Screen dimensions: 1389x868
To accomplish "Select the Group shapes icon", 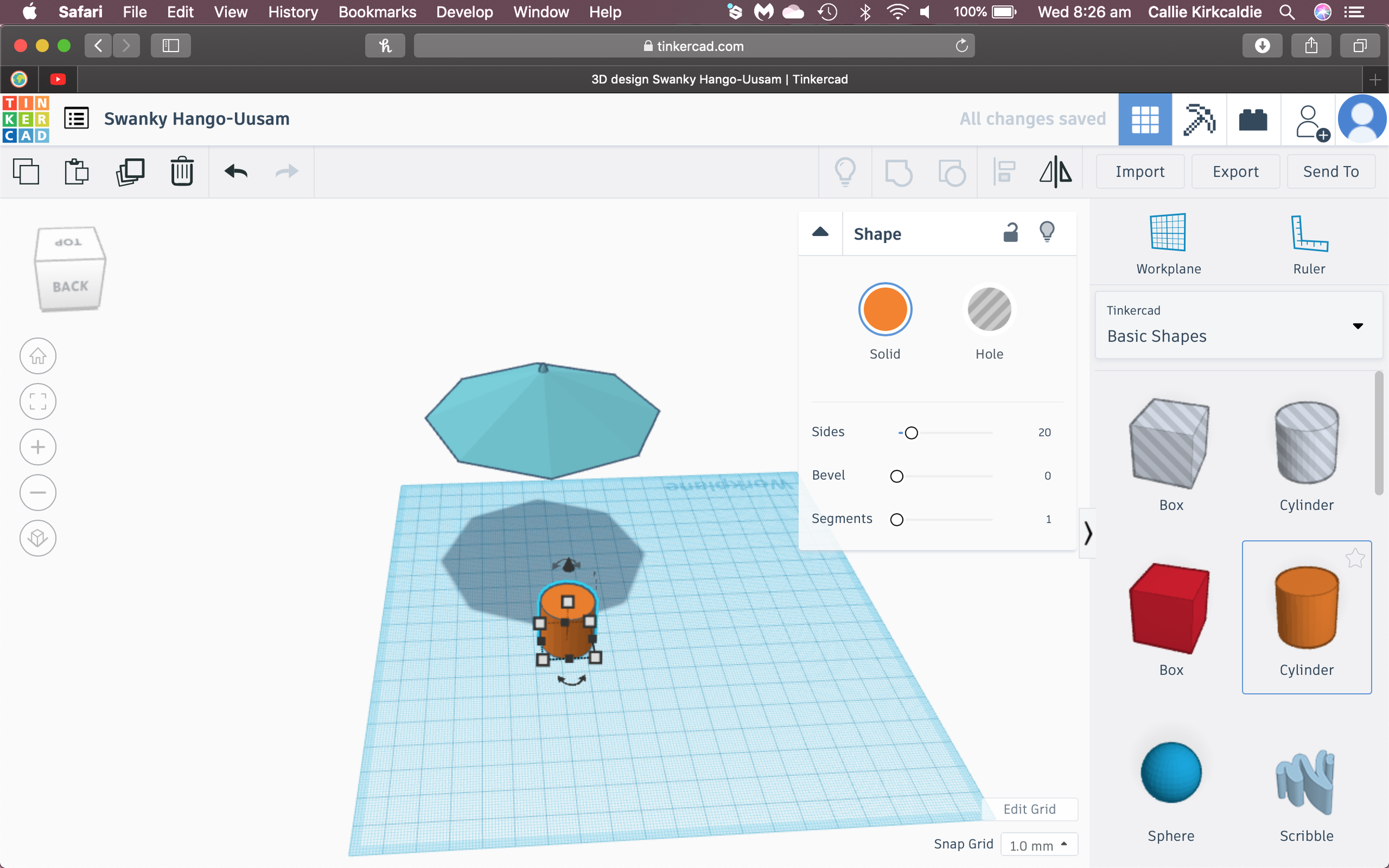I will tap(899, 171).
